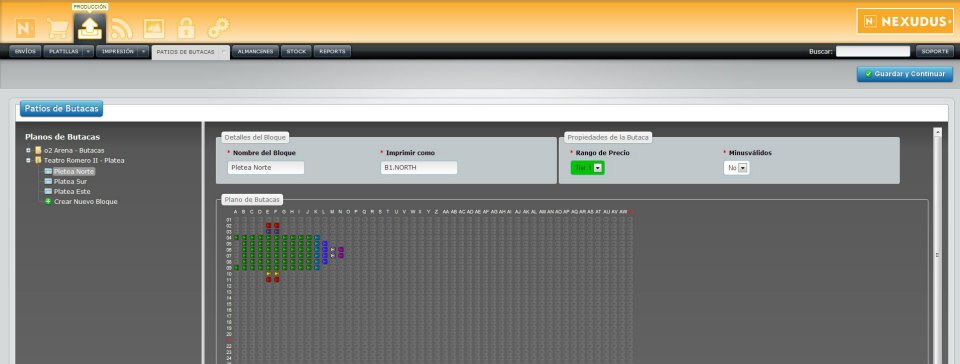The height and width of the screenshot is (364, 960).
Task: Toggle the empty seat at A01
Action: (236, 220)
